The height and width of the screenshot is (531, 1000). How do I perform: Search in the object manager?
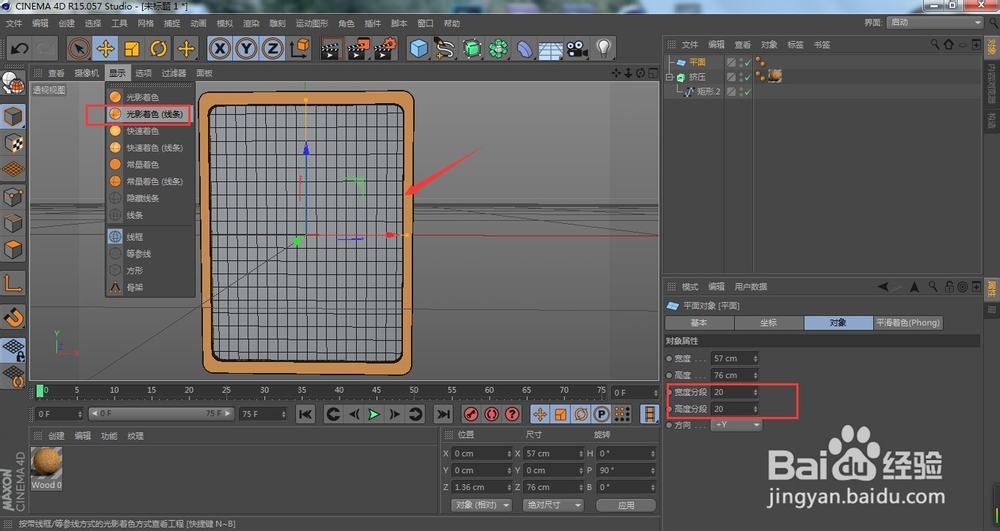click(934, 44)
